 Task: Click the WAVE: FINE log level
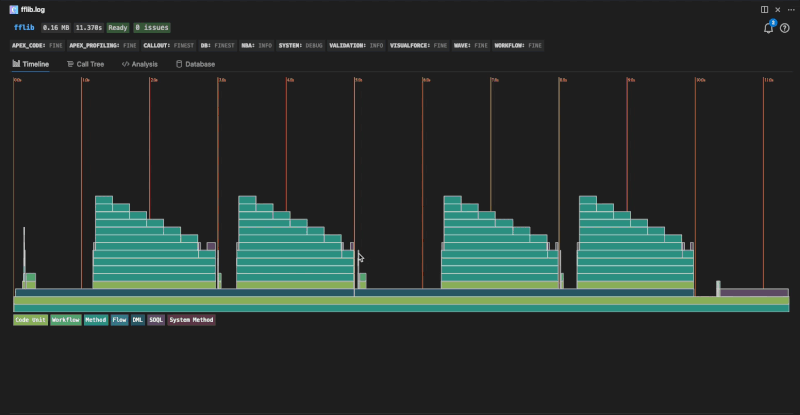click(470, 45)
